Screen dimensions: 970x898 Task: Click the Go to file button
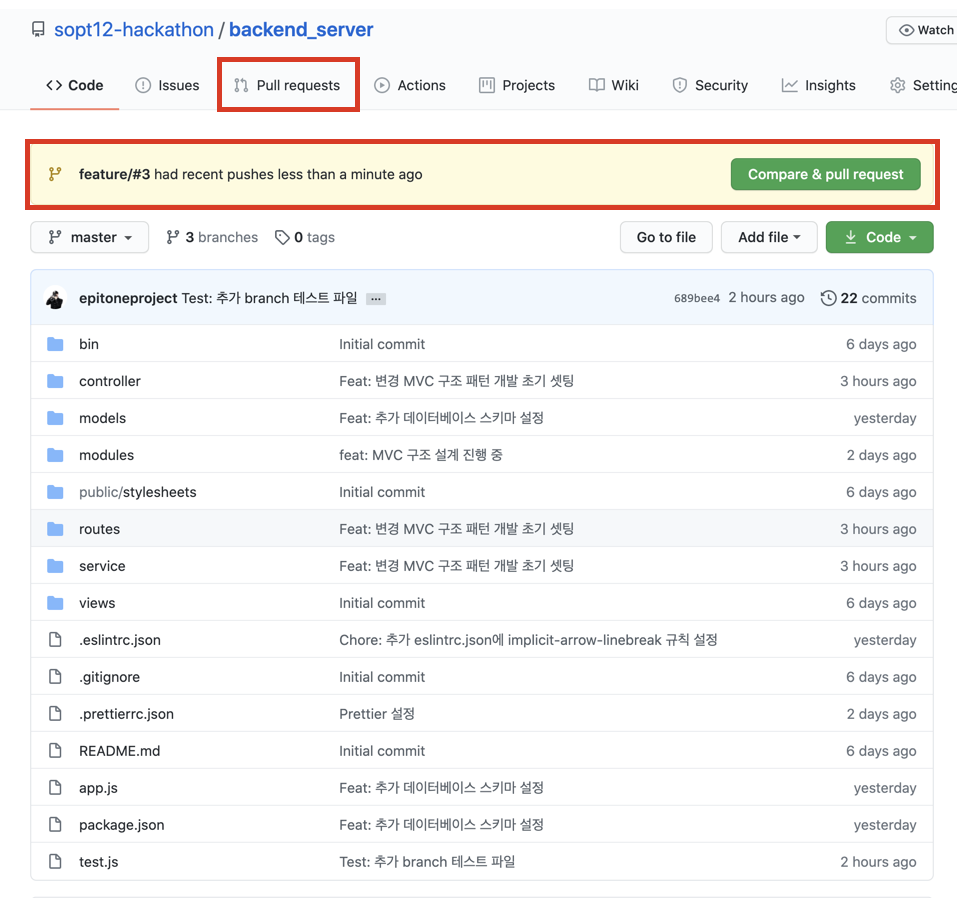click(666, 237)
